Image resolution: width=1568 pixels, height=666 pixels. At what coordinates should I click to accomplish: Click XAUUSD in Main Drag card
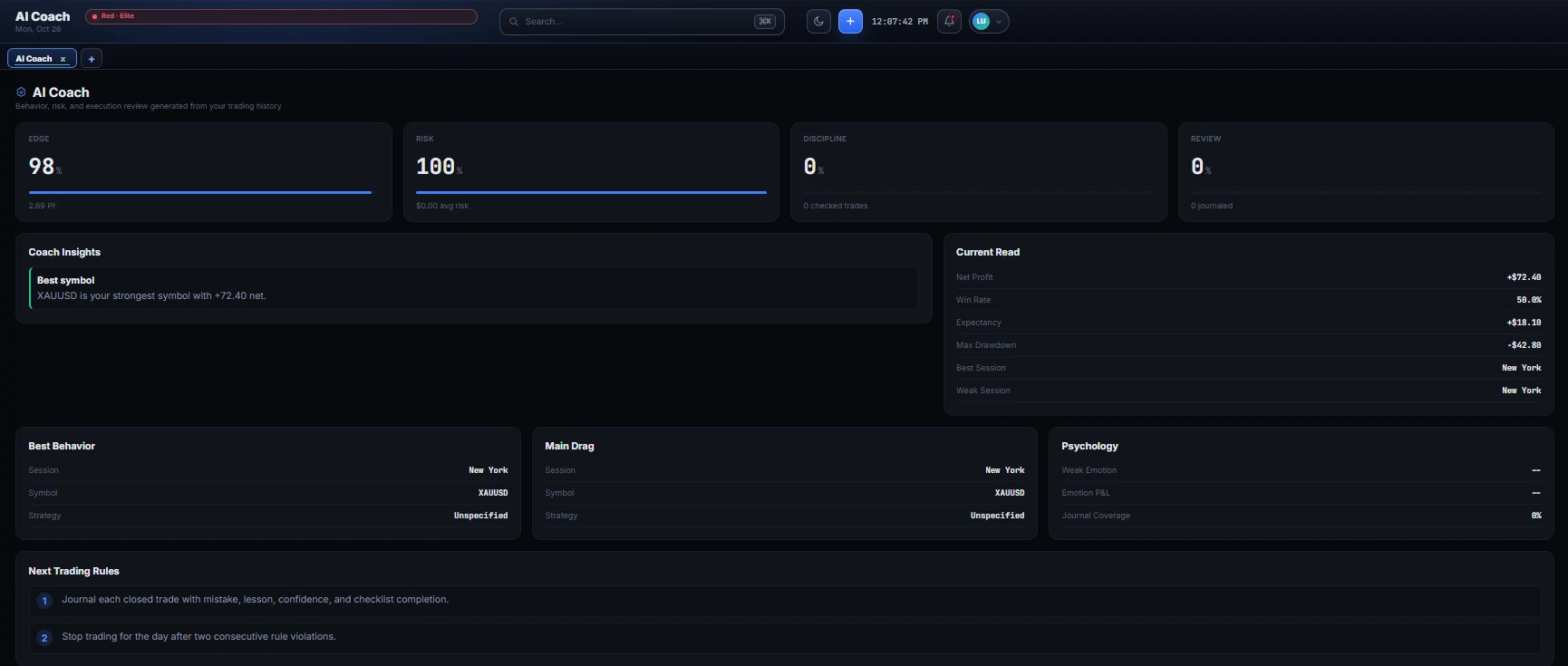tap(1010, 493)
